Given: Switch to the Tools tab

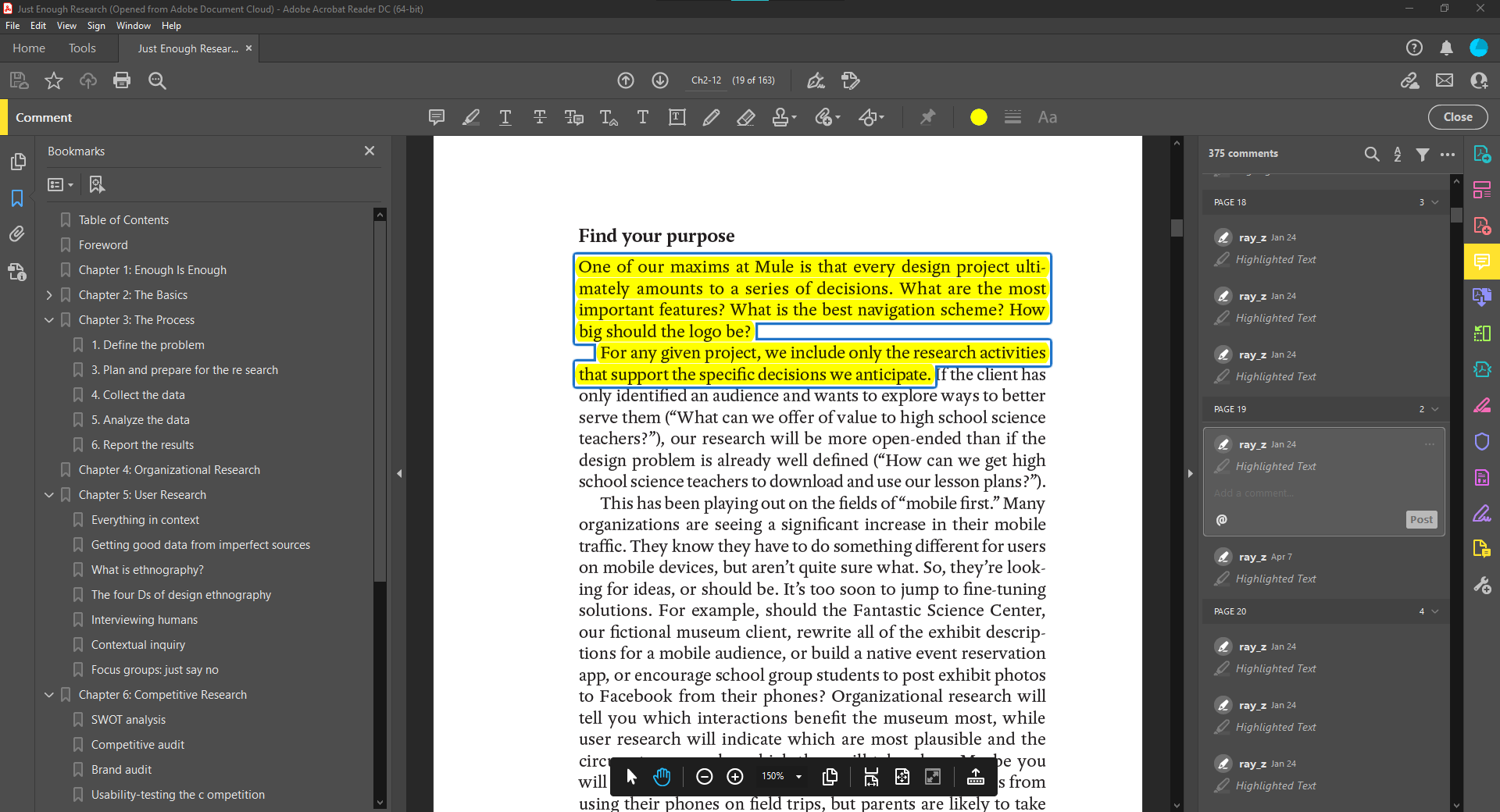Looking at the screenshot, I should (x=82, y=48).
